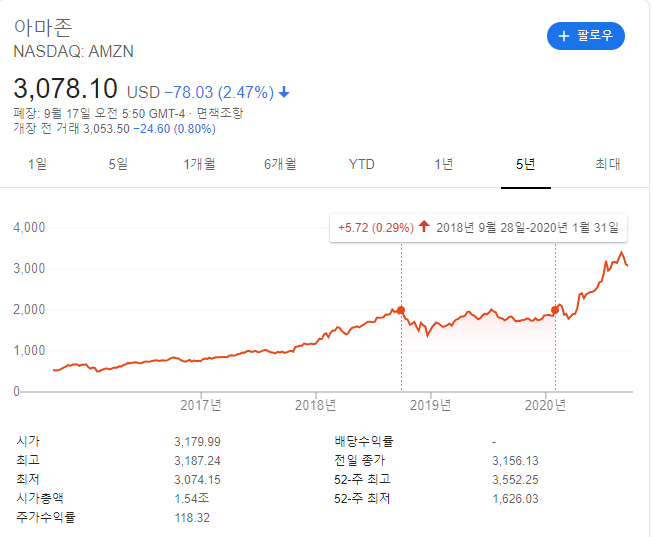Click the right range marker dot on chart
Viewport: 653px width, 537px height.
[555, 310]
